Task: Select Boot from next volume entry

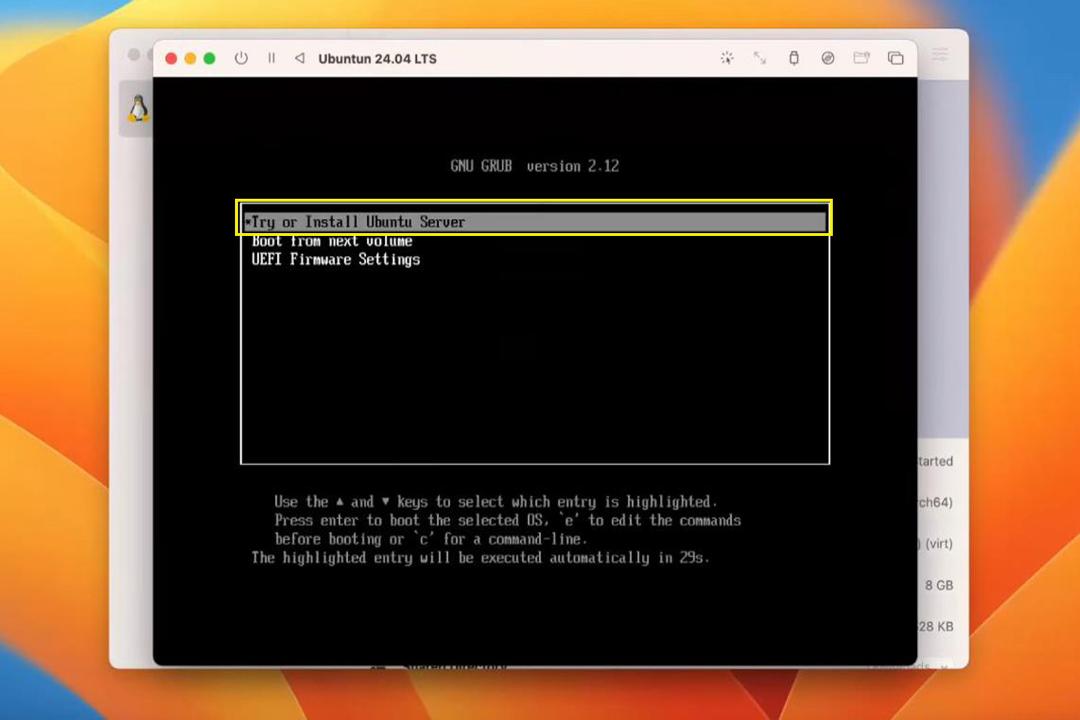Action: (x=332, y=241)
